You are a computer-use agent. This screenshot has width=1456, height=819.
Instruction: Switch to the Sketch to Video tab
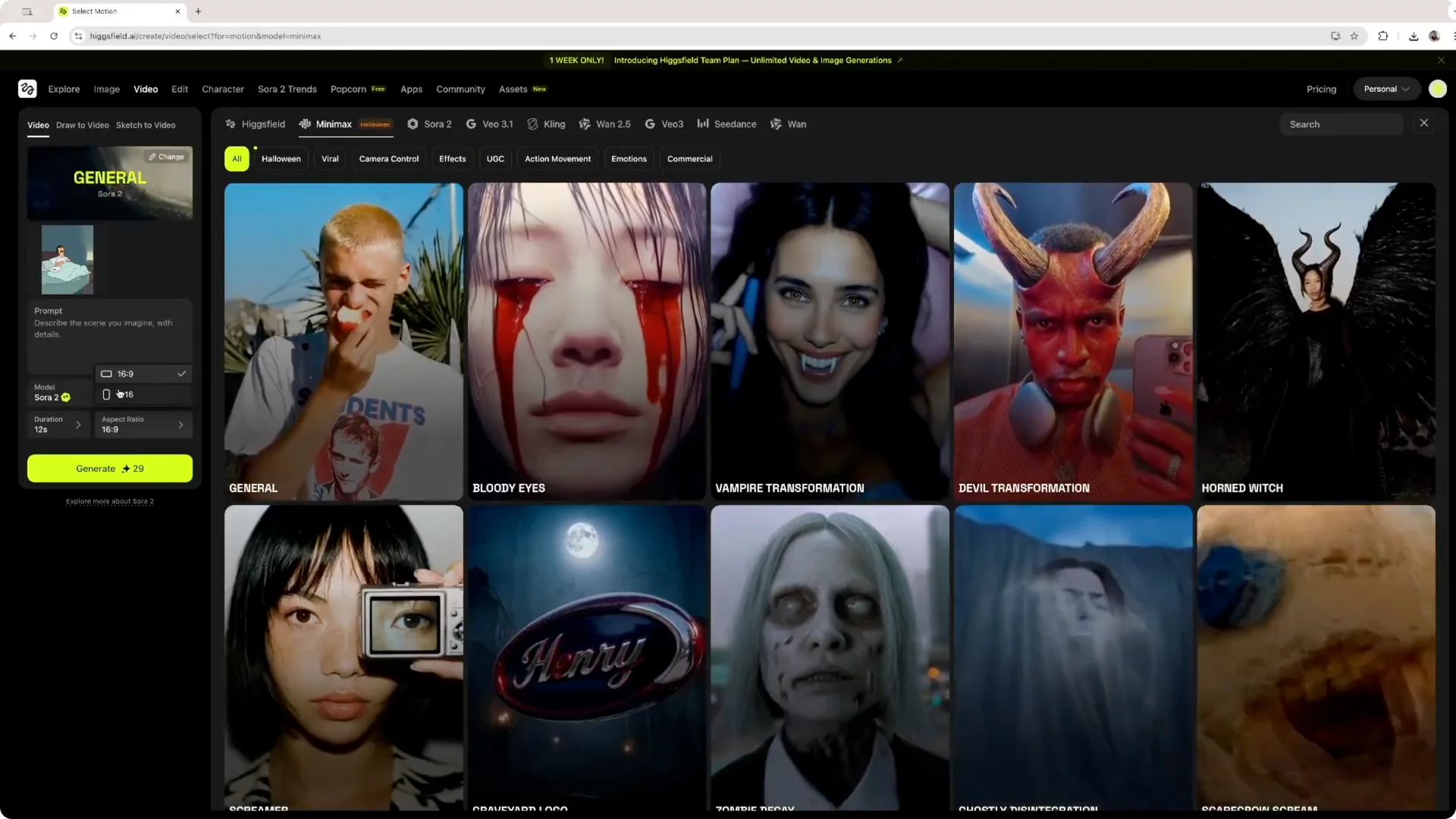pos(146,125)
